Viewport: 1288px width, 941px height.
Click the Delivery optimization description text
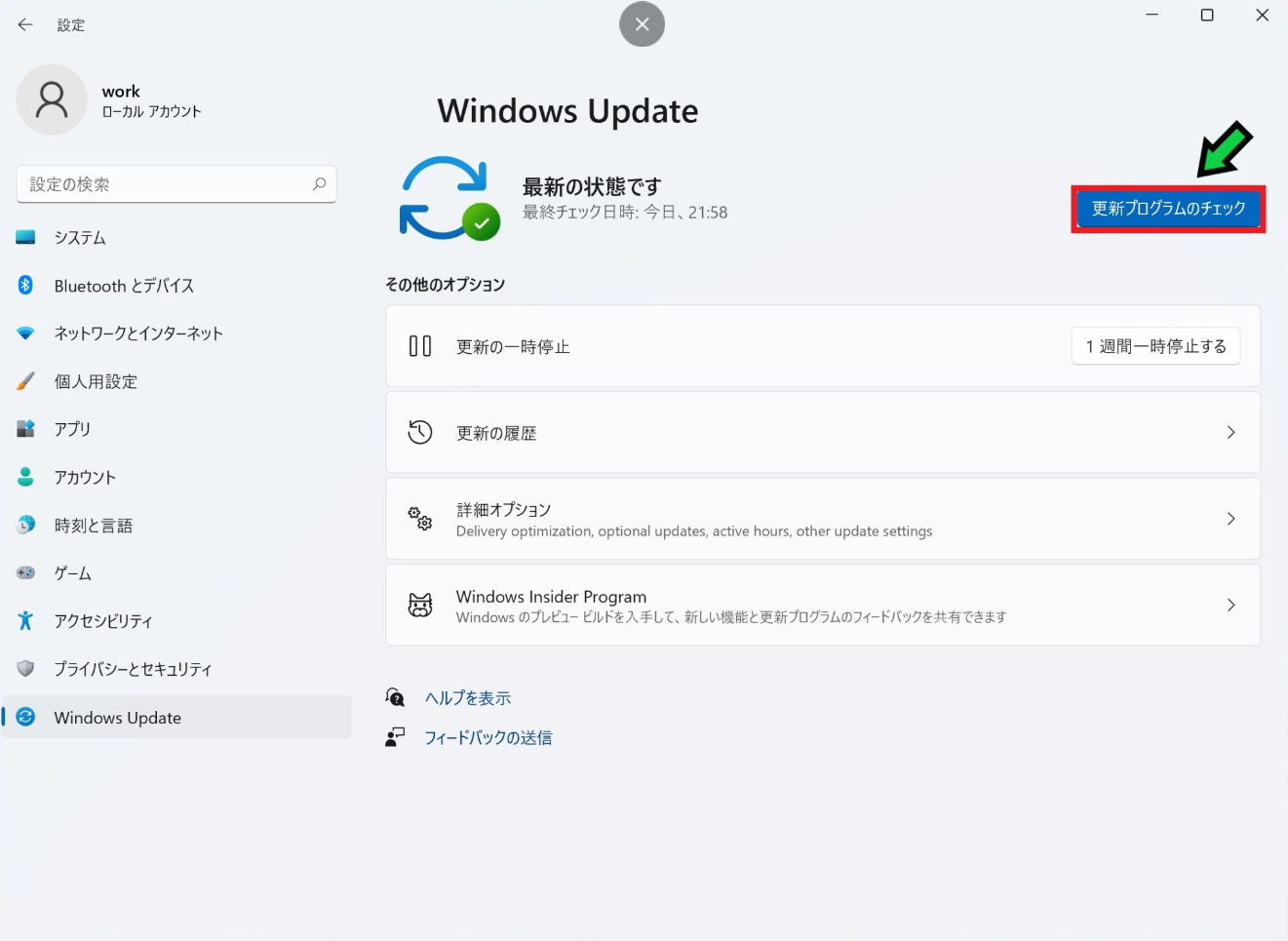click(694, 531)
